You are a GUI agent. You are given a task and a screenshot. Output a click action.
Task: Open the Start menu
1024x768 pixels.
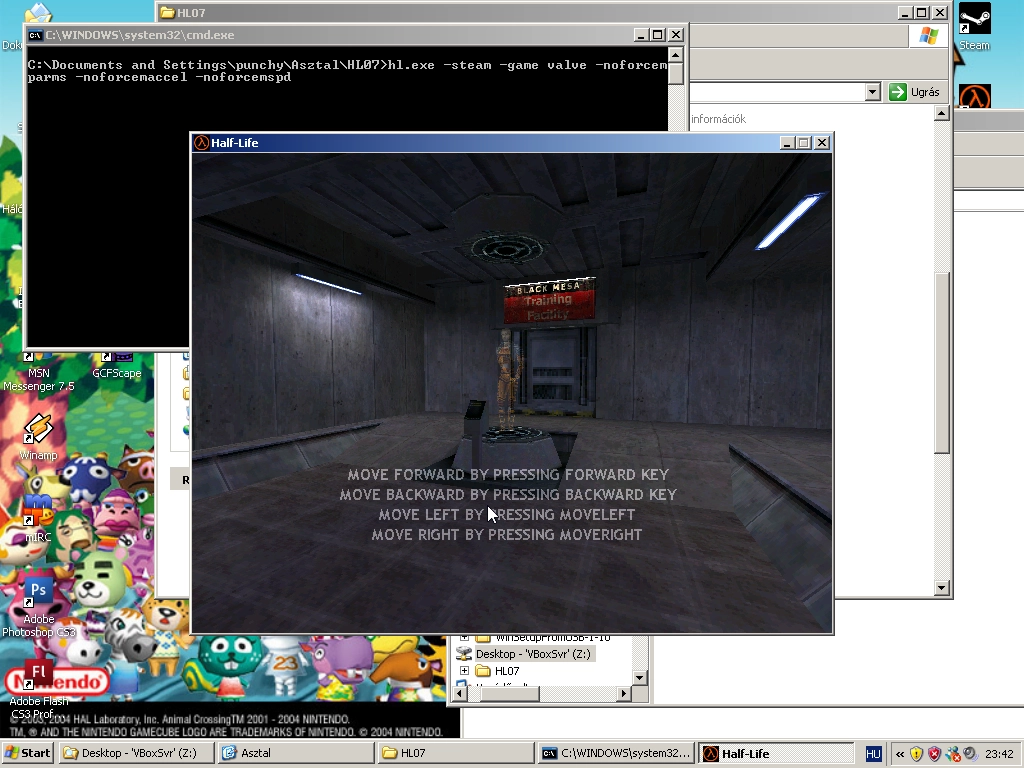28,753
